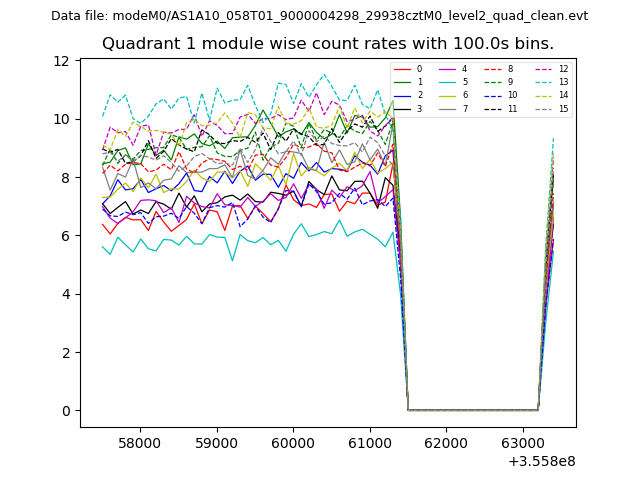Viewport: 640px width, 480px height.
Task: Click legend entry 10 with blue dashed line
Action: pyautogui.click(x=504, y=95)
